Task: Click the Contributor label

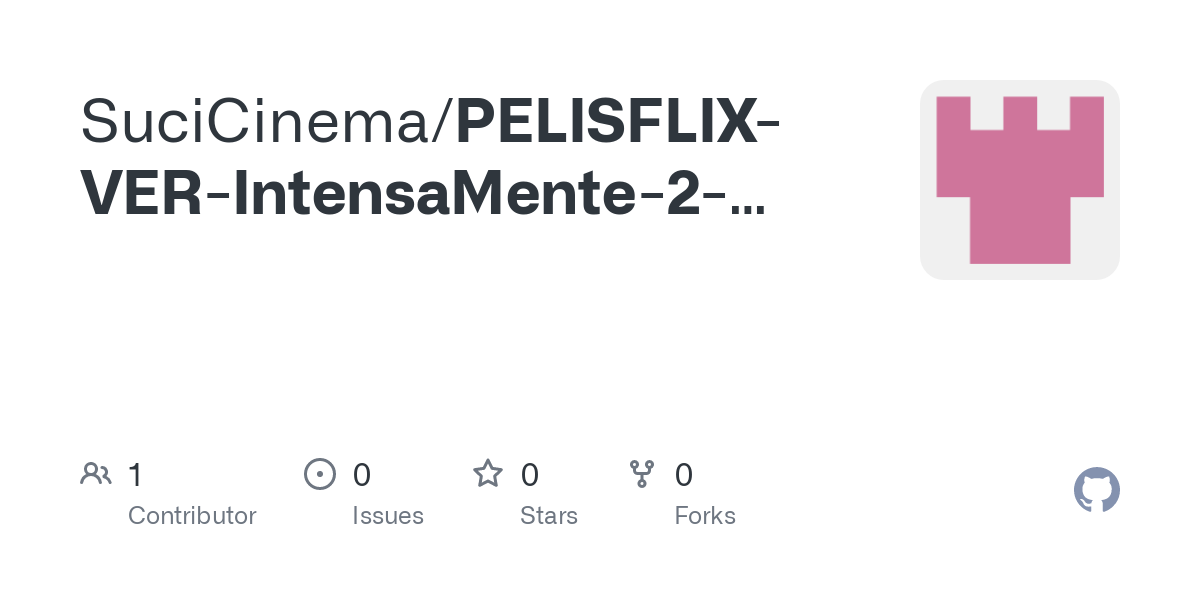Action: tap(192, 516)
